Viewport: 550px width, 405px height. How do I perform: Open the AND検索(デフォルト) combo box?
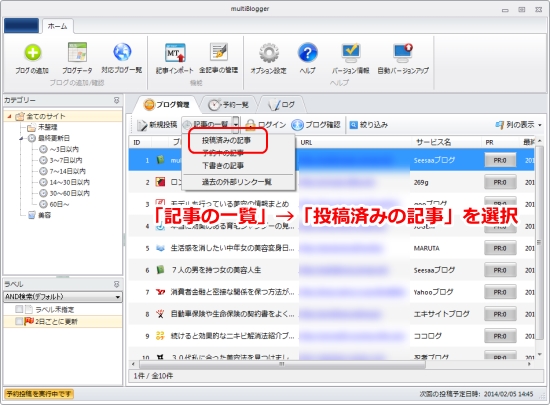point(63,297)
